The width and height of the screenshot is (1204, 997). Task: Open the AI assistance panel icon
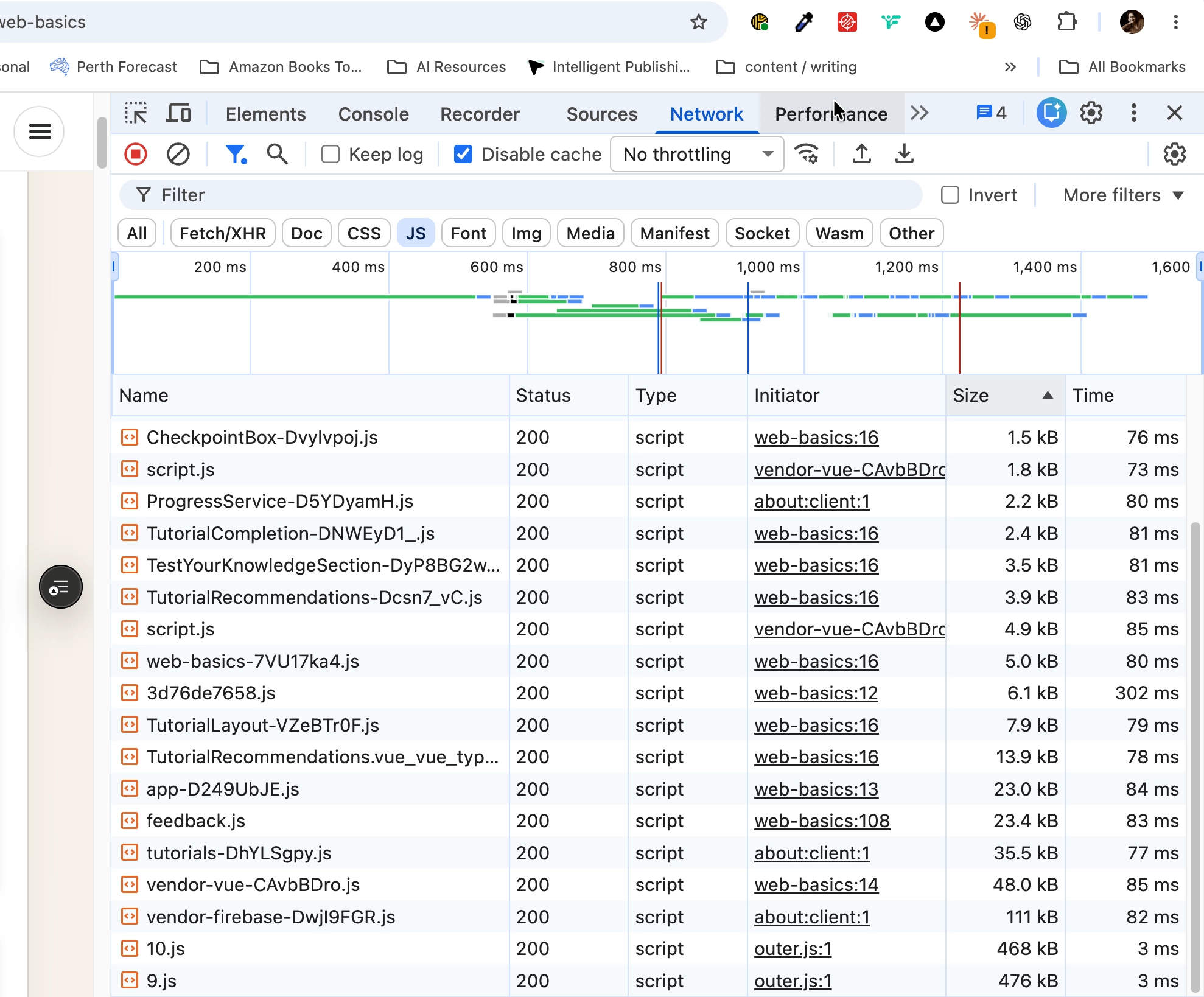point(1052,113)
